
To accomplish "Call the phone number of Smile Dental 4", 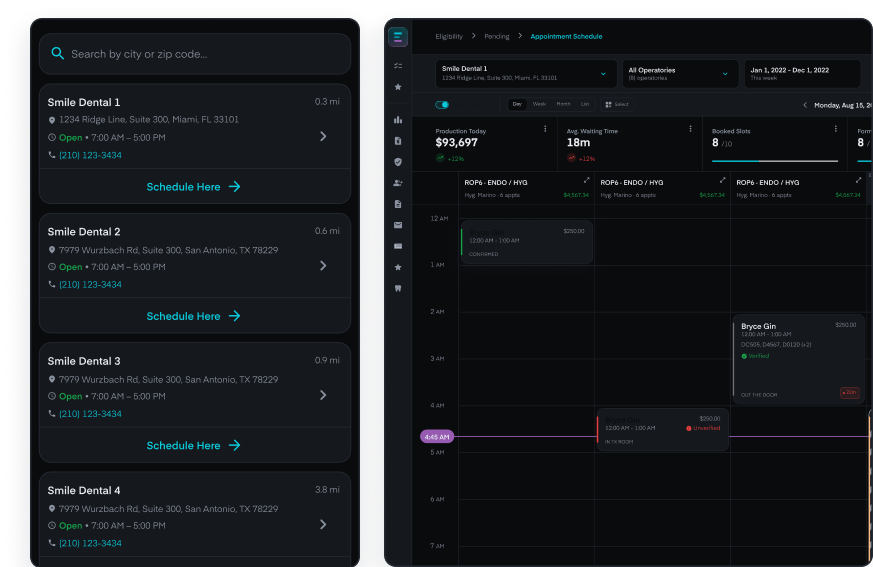I will [90, 543].
